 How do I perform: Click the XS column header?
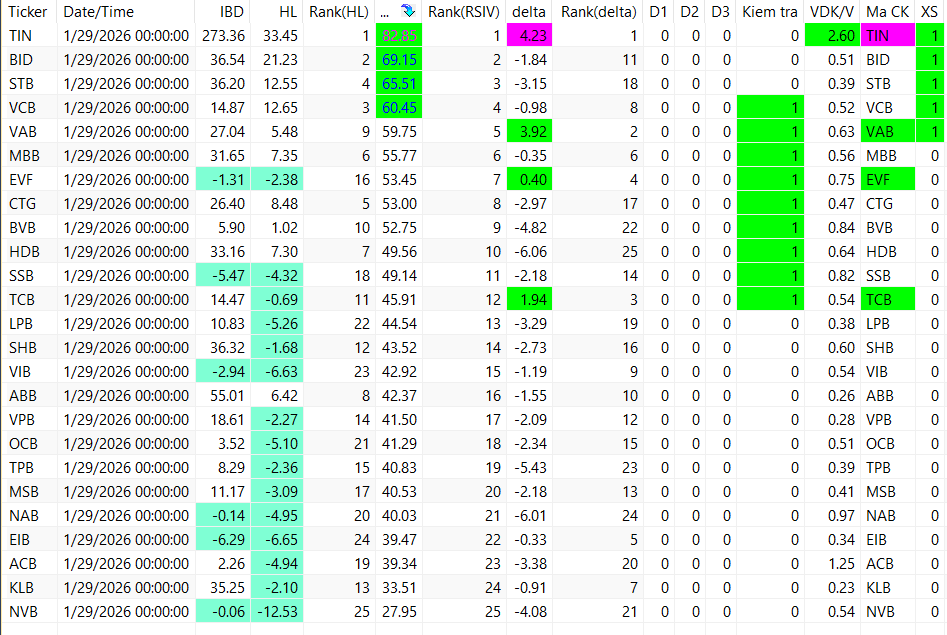(x=929, y=11)
